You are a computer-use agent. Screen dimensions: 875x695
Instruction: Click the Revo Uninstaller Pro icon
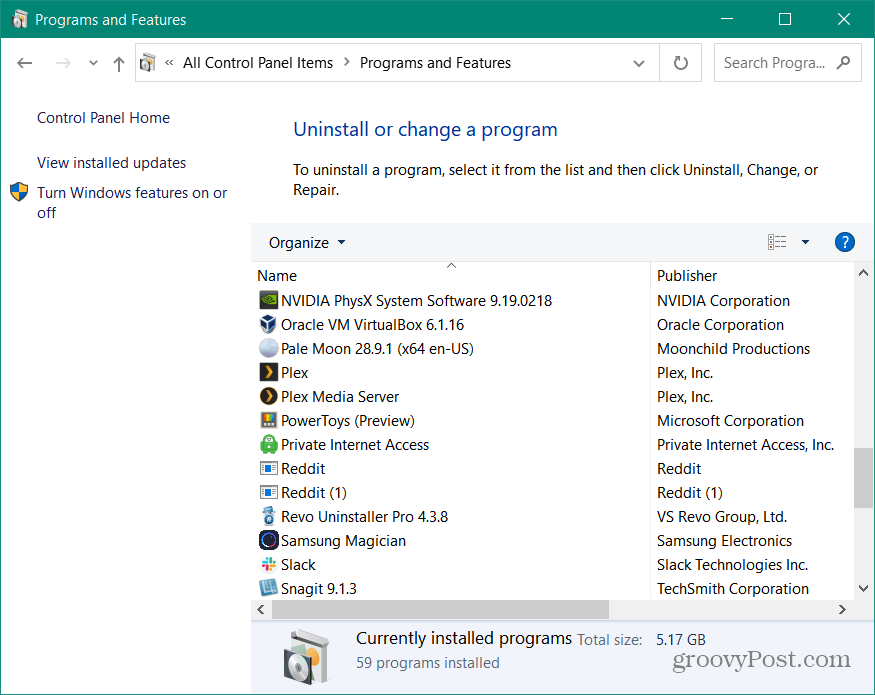(268, 516)
